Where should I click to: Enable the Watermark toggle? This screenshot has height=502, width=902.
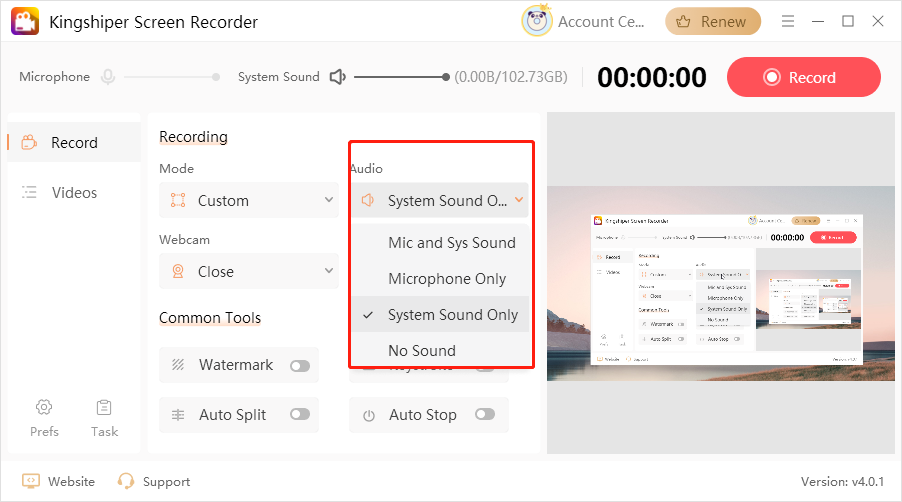point(300,366)
